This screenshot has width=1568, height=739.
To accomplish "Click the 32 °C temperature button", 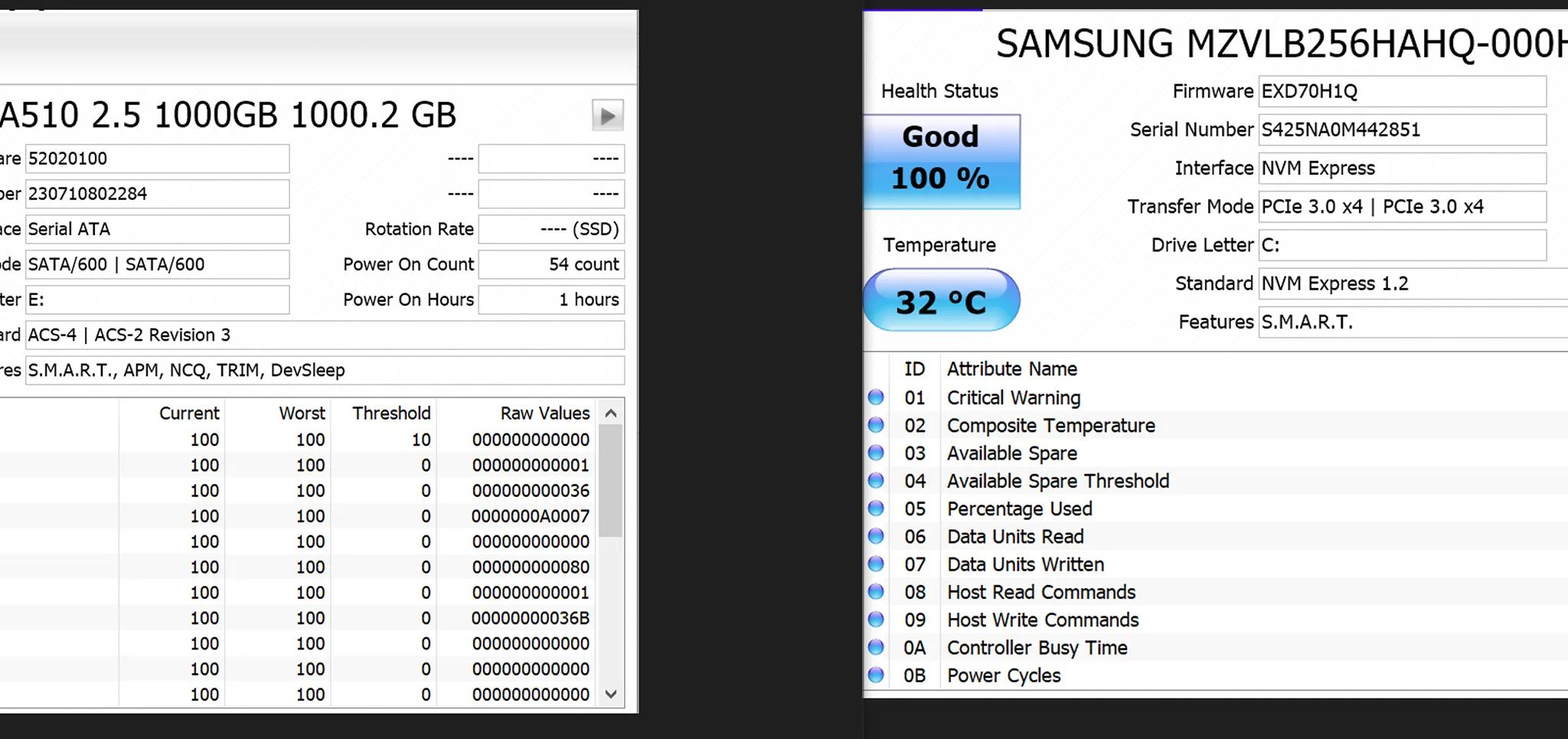I will point(942,300).
